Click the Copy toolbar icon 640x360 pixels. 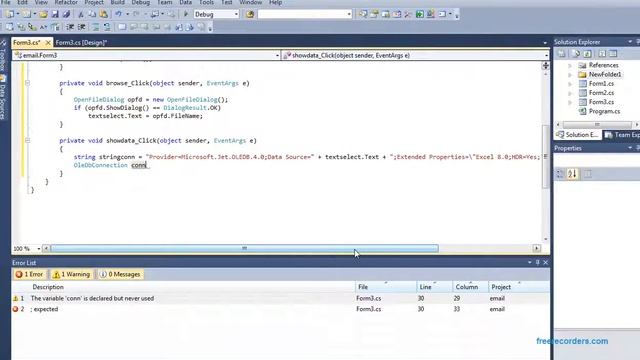(x=92, y=14)
